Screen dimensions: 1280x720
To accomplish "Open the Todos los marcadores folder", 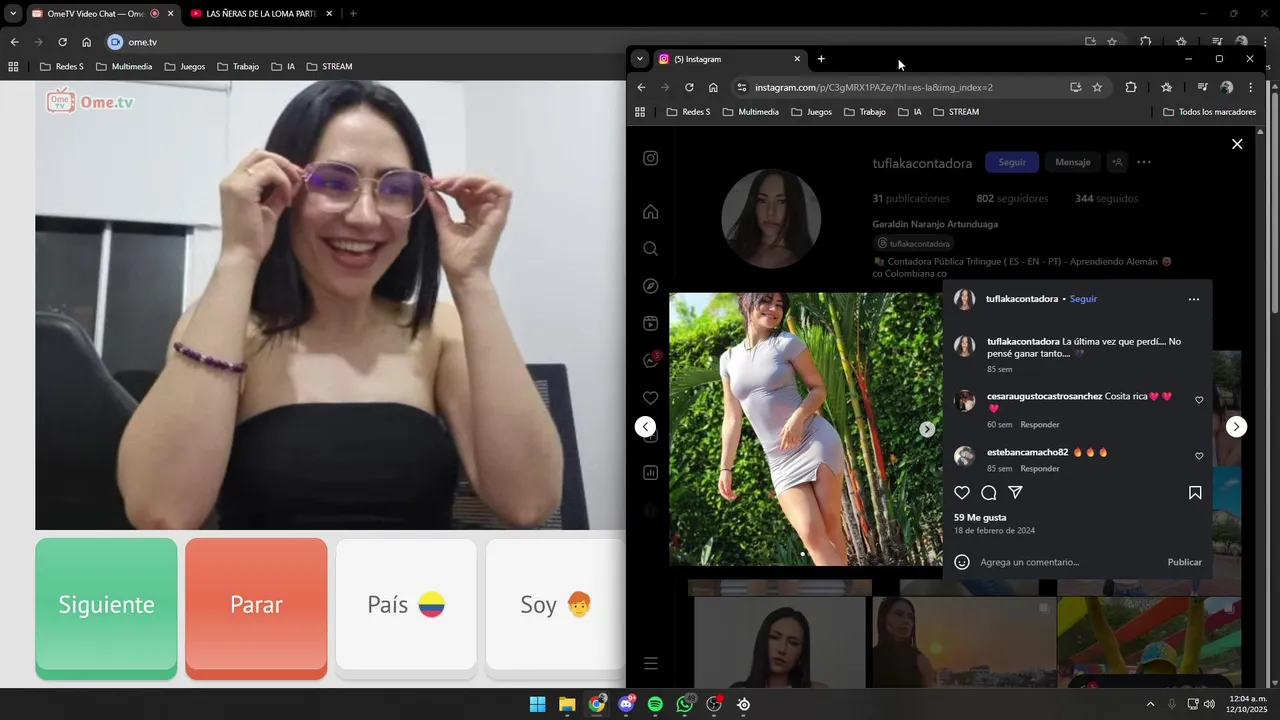I will click(x=1209, y=112).
